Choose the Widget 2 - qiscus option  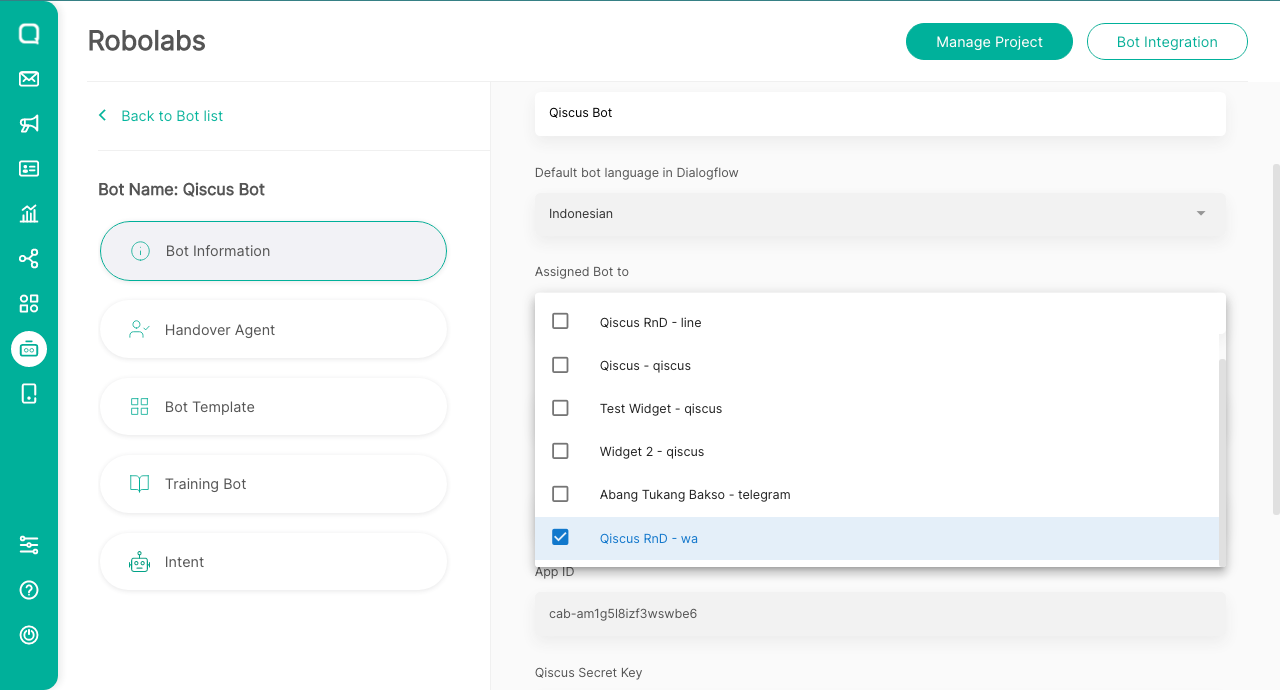tap(651, 452)
